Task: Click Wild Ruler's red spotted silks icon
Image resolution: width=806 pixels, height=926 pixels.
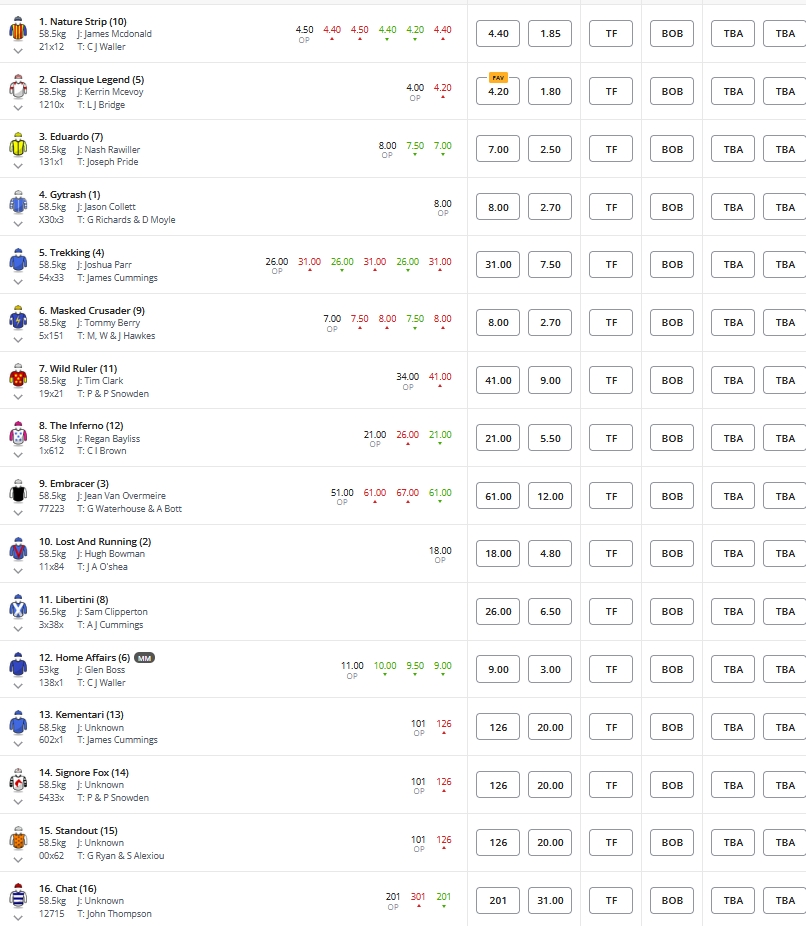Action: pos(18,376)
